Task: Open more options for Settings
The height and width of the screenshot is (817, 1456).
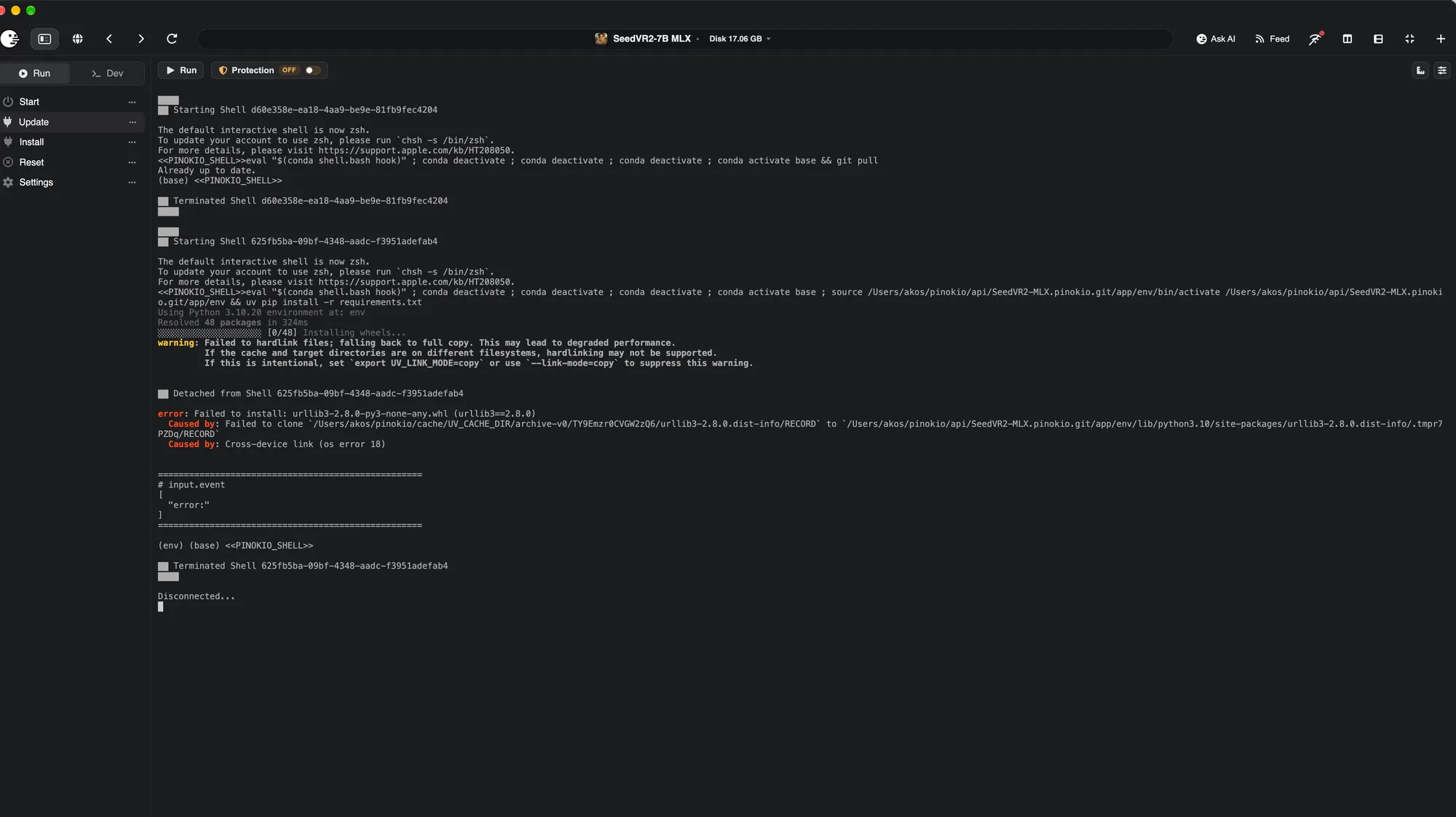Action: tap(132, 182)
